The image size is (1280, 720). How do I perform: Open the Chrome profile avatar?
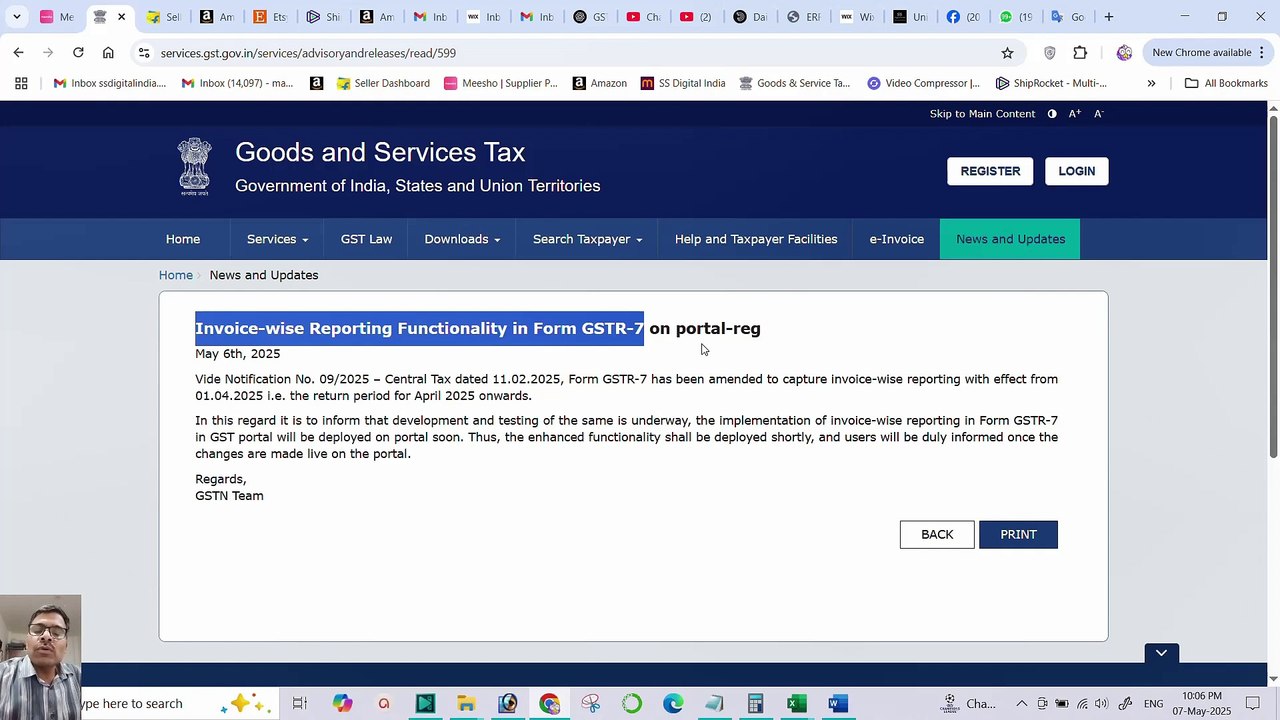pos(1124,53)
